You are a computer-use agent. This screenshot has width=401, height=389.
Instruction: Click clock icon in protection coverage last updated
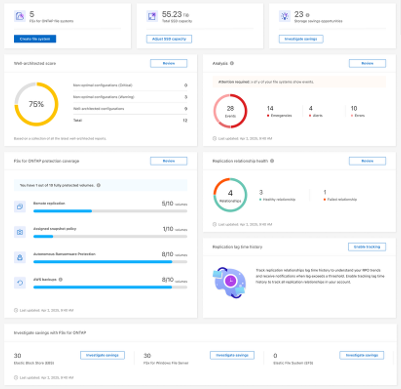(16, 310)
